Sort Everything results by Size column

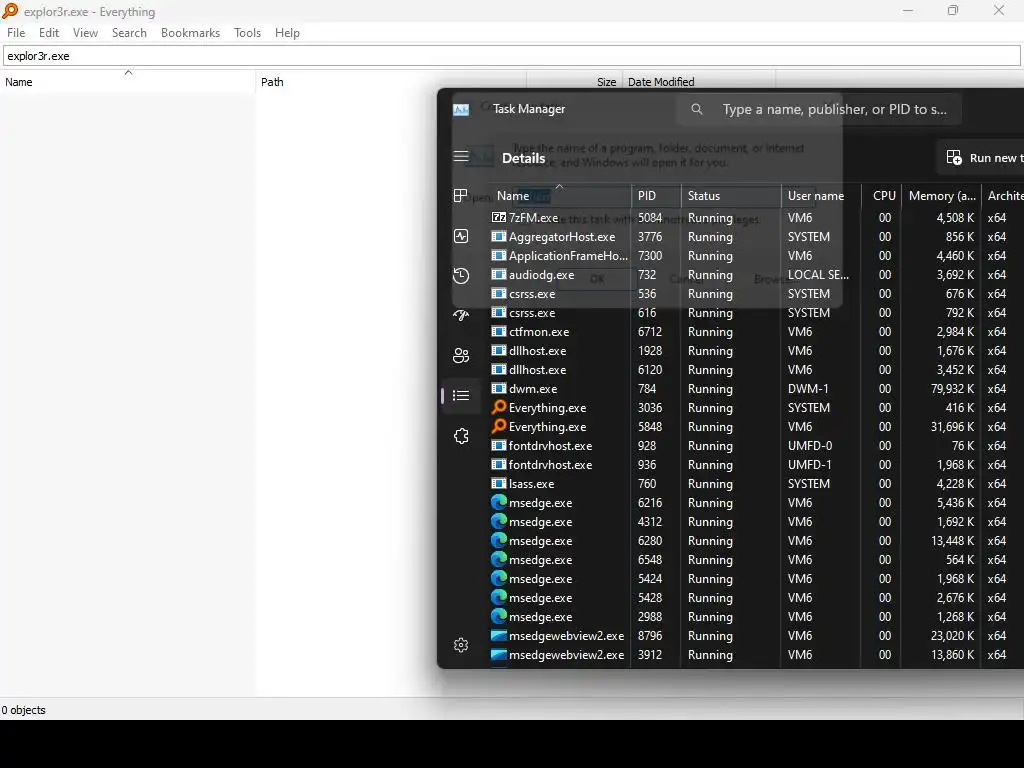[575, 82]
